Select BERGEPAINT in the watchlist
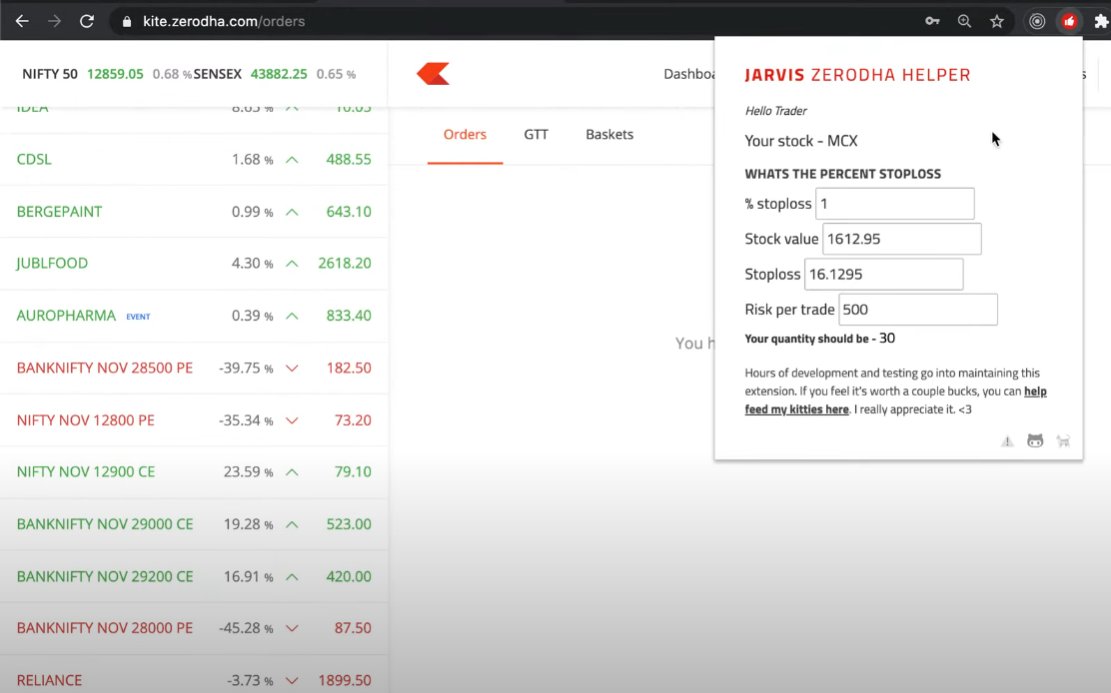1111x693 pixels. pos(60,212)
